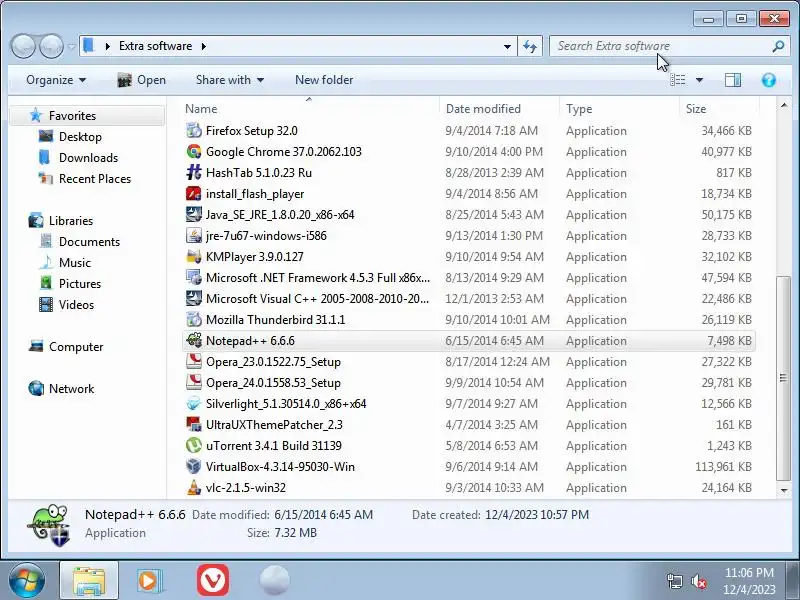Open the recent pages dropdown near Back
Image resolution: width=800 pixels, height=600 pixels.
(72, 47)
